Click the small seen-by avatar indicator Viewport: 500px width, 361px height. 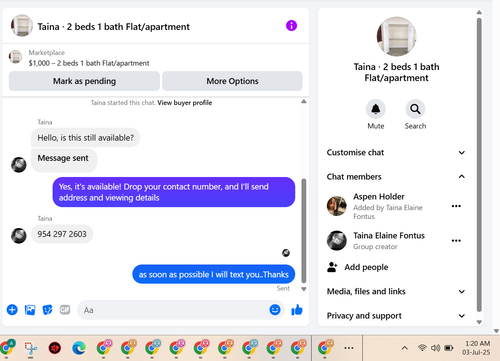click(286, 253)
